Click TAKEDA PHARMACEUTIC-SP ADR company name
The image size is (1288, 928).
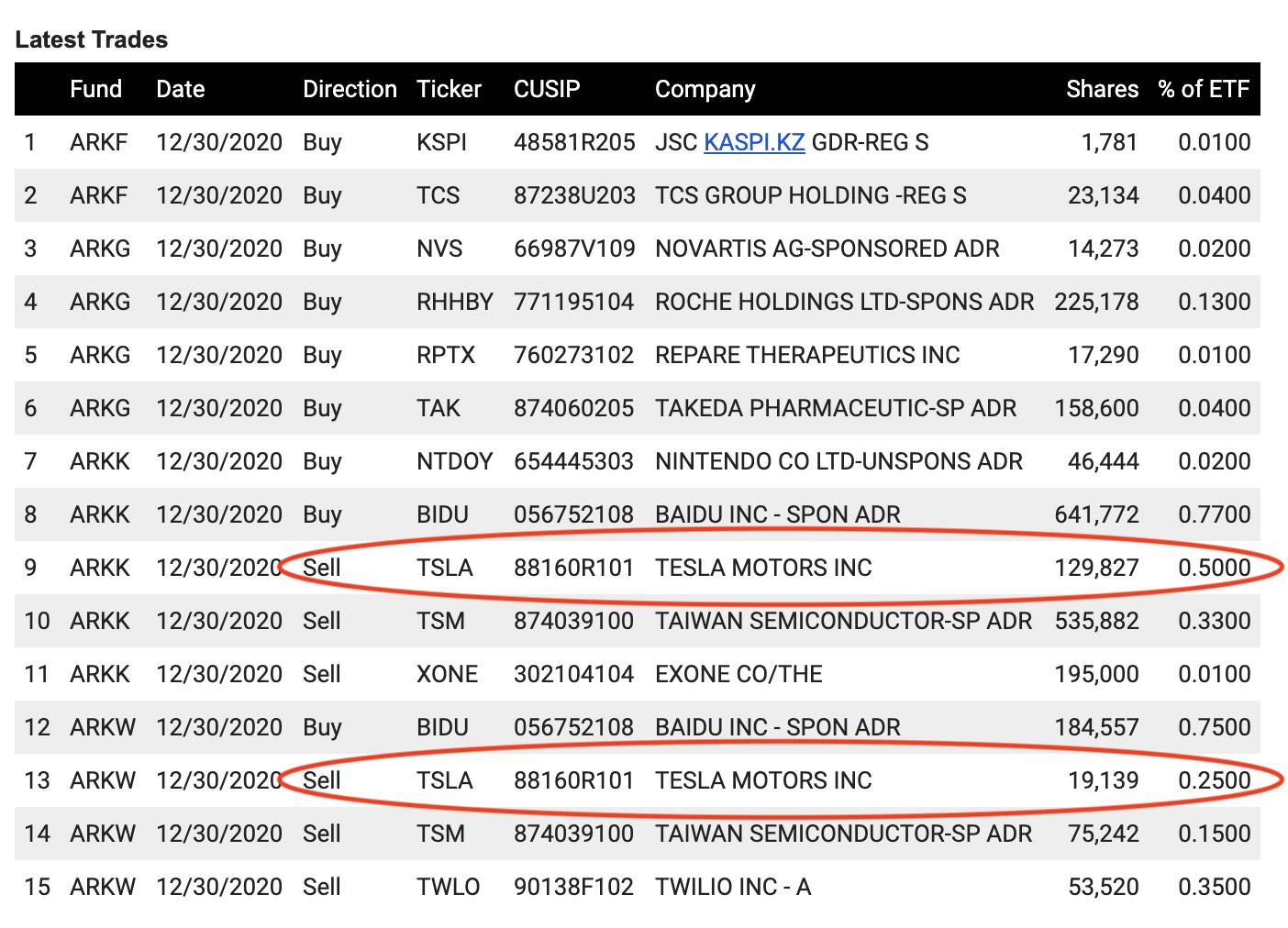click(x=835, y=408)
